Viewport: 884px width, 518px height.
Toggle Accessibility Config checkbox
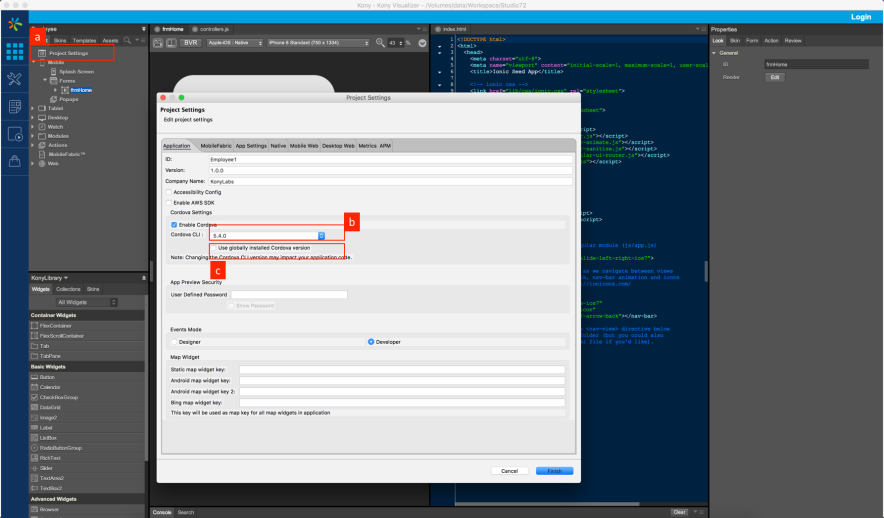(x=169, y=192)
